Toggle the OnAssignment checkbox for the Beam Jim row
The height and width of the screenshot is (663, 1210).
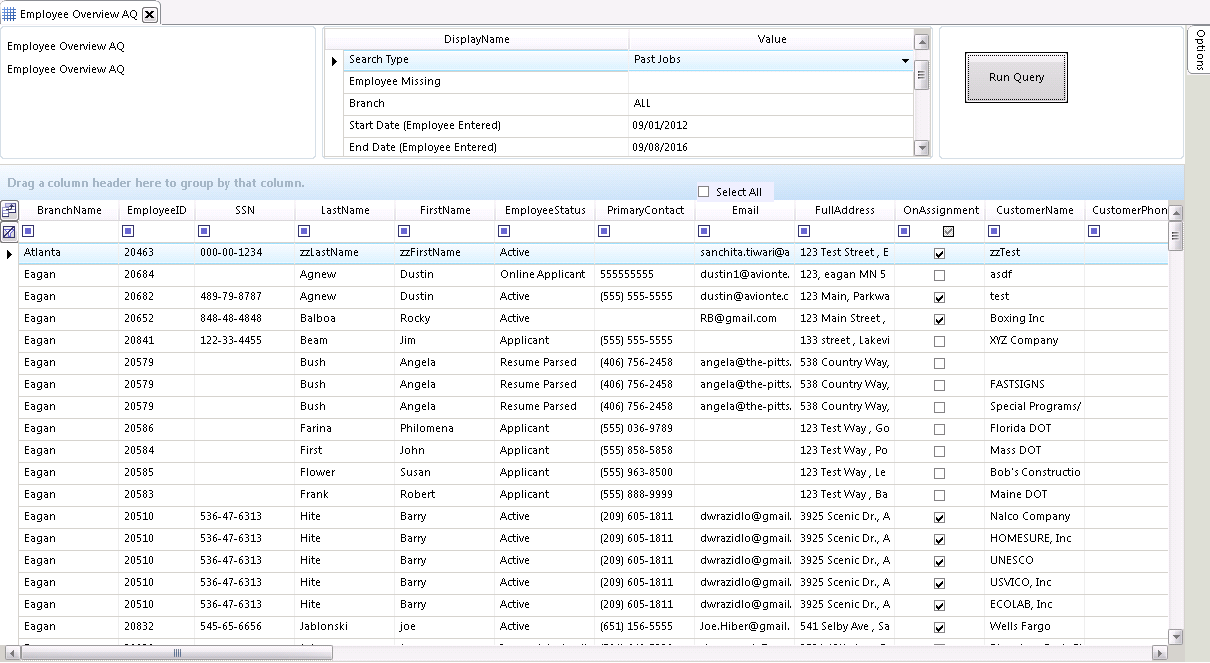[939, 341]
